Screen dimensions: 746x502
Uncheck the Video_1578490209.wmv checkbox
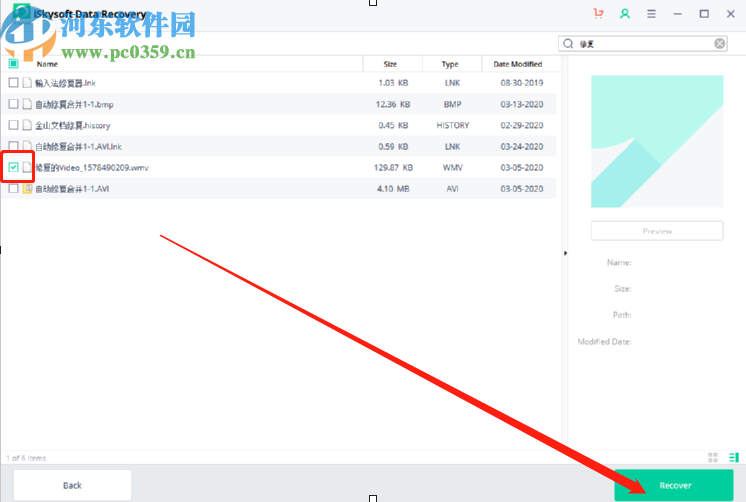13,167
